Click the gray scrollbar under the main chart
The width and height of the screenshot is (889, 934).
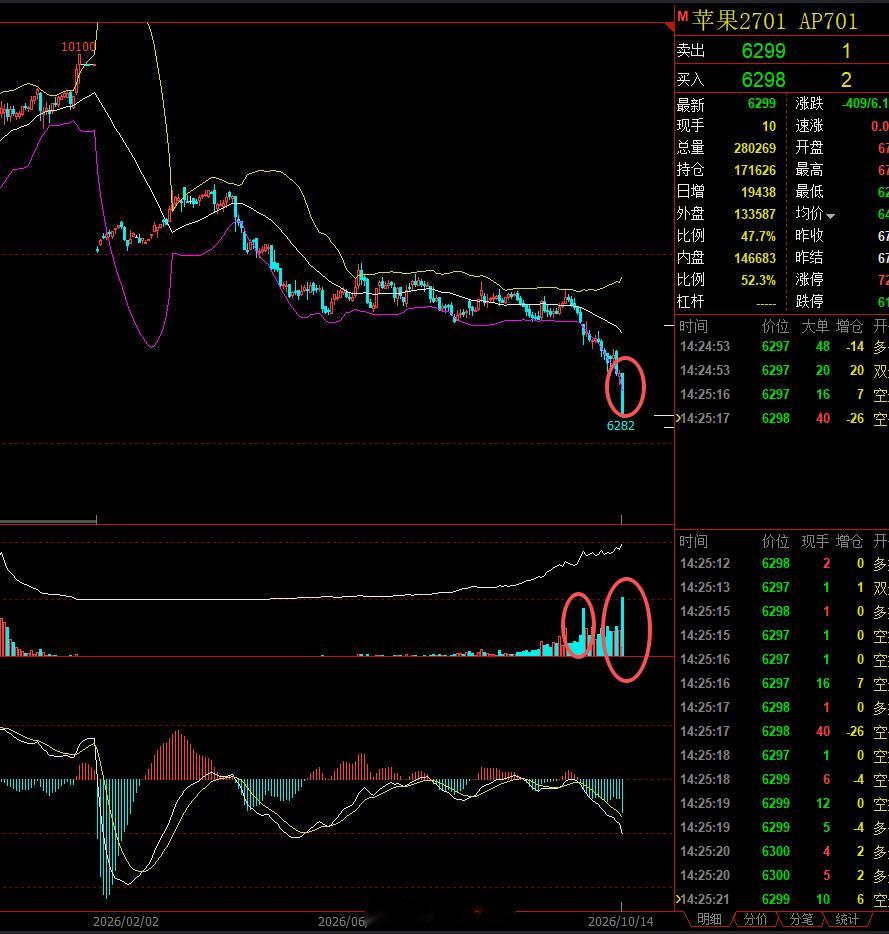tap(48, 521)
